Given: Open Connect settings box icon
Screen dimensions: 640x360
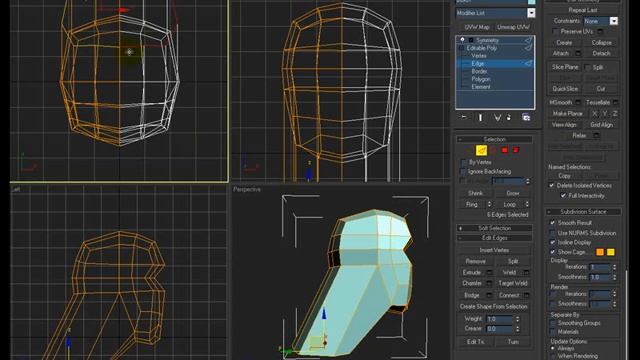Looking at the screenshot, I should (526, 295).
